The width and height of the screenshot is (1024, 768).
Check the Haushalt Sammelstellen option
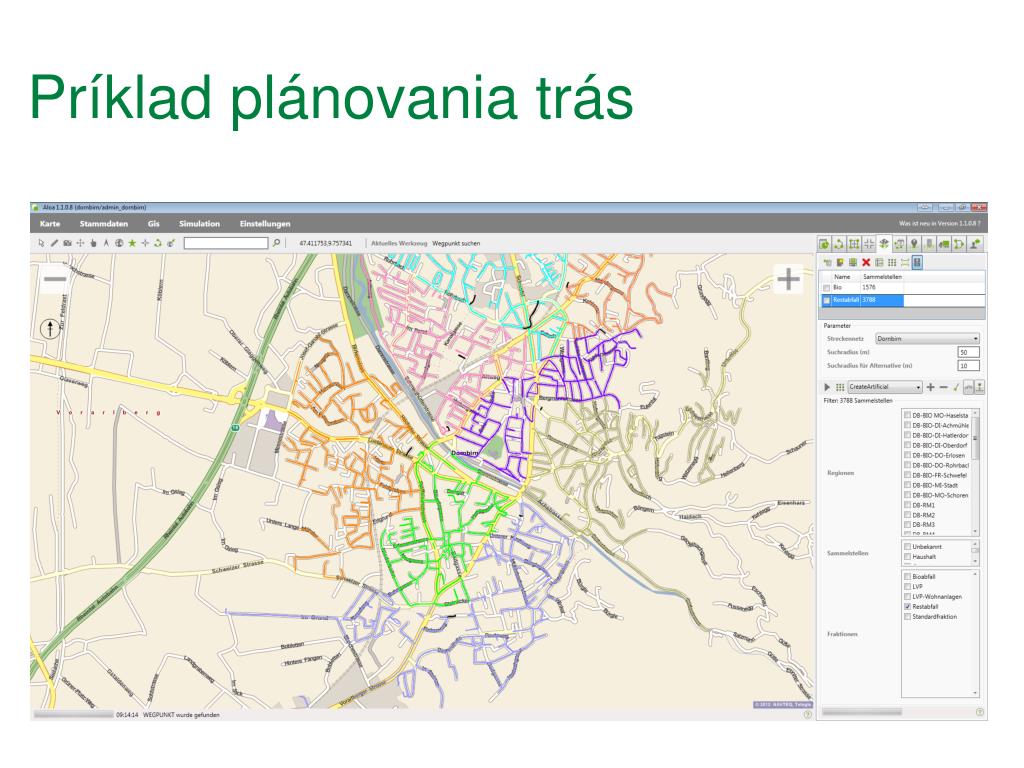click(907, 556)
